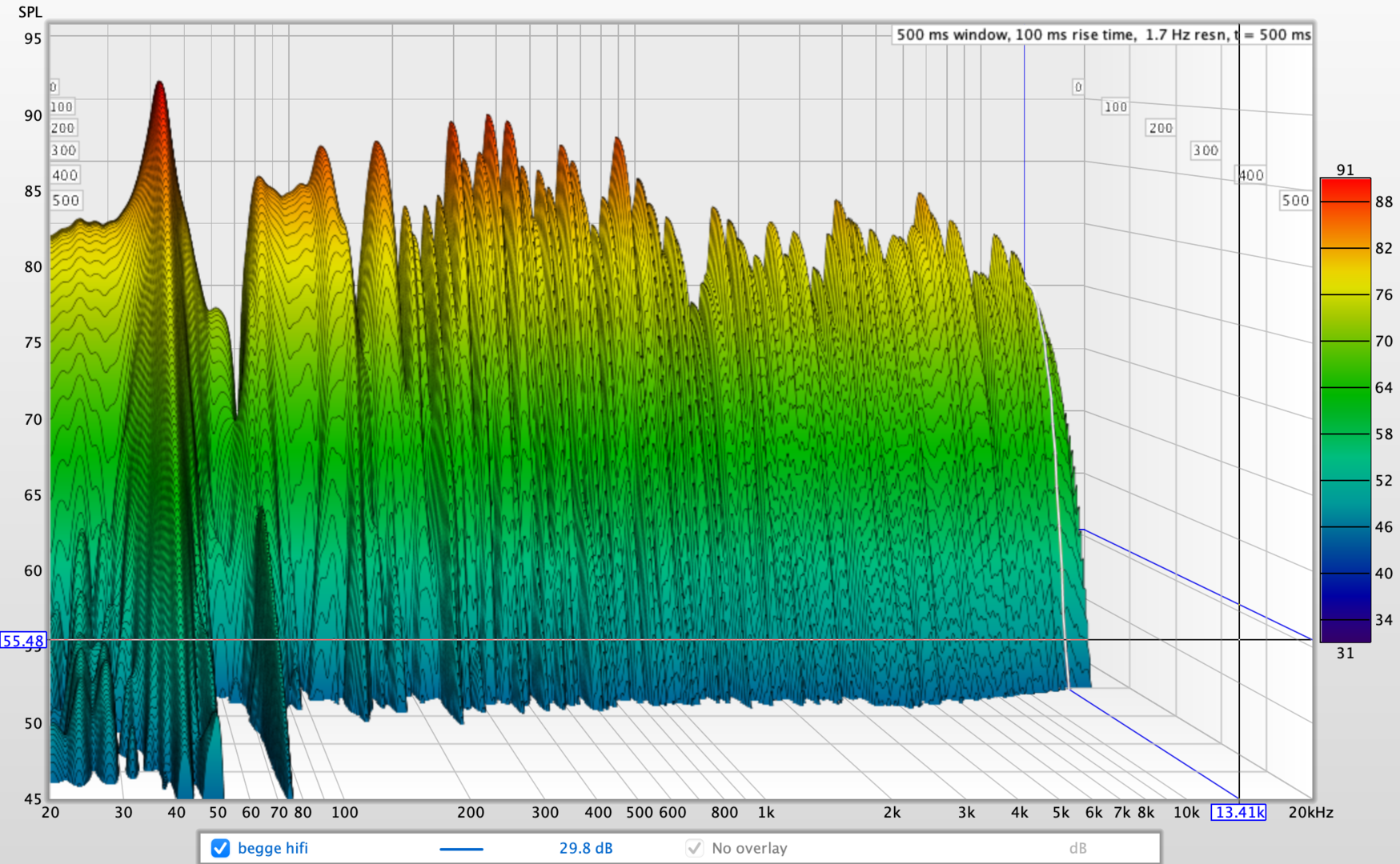The height and width of the screenshot is (864, 1400).
Task: Click the 55.48 SPL cursor readout
Action: (x=23, y=641)
